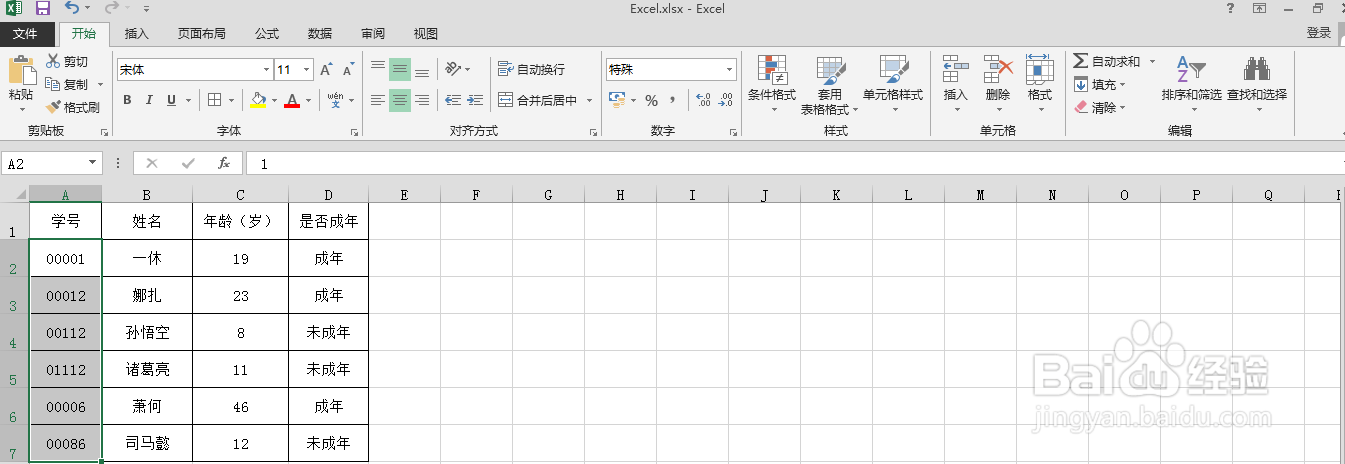Open the font name dropdown (宋体)
The height and width of the screenshot is (464, 1345).
click(x=266, y=70)
